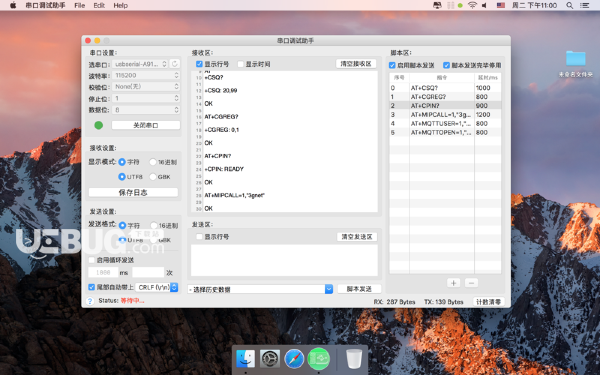Open the baud rate 115200 dropdown
600x375 pixels.
coord(146,75)
